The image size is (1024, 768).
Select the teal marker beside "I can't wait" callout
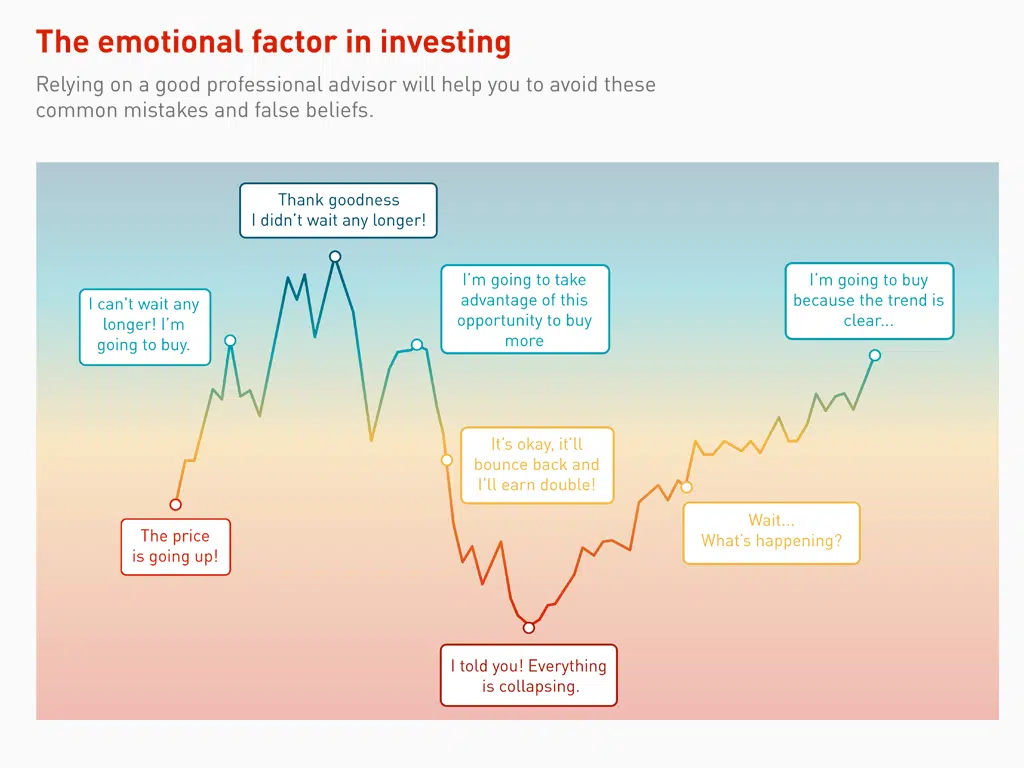coord(230,341)
